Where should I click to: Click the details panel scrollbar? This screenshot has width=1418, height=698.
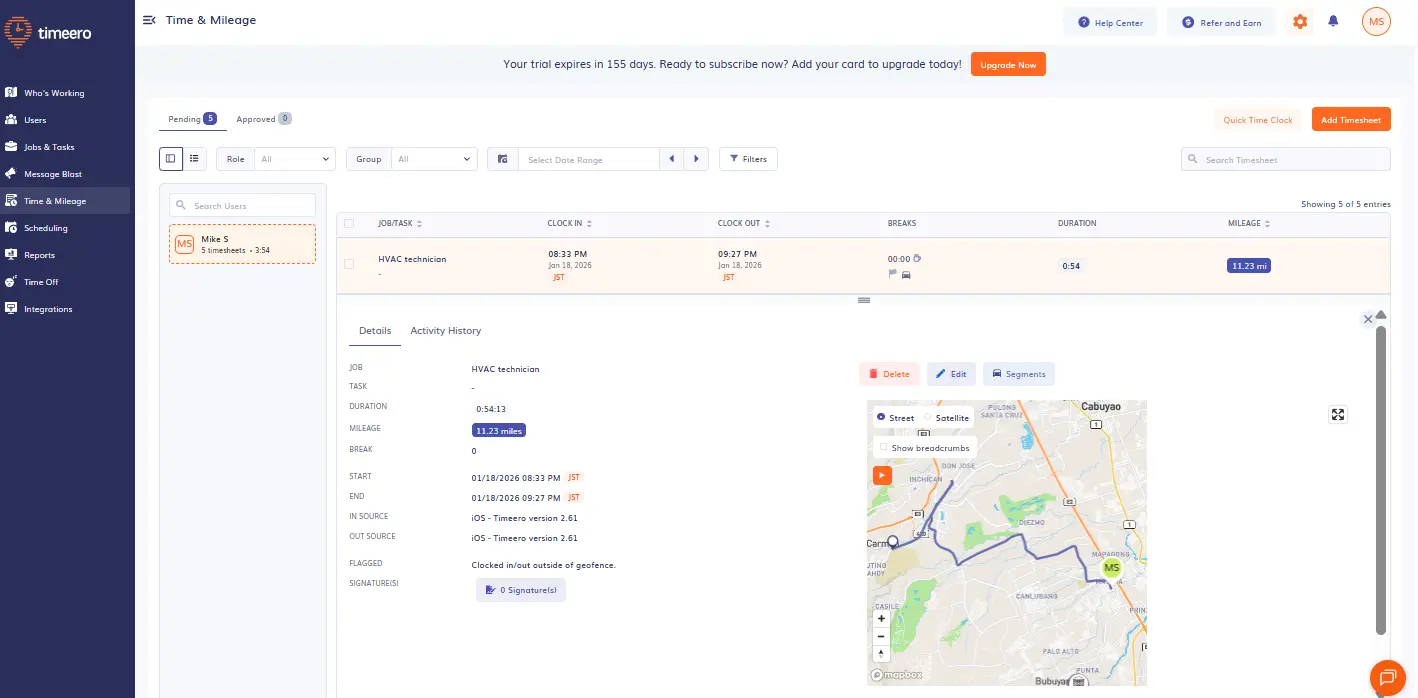[x=1381, y=480]
